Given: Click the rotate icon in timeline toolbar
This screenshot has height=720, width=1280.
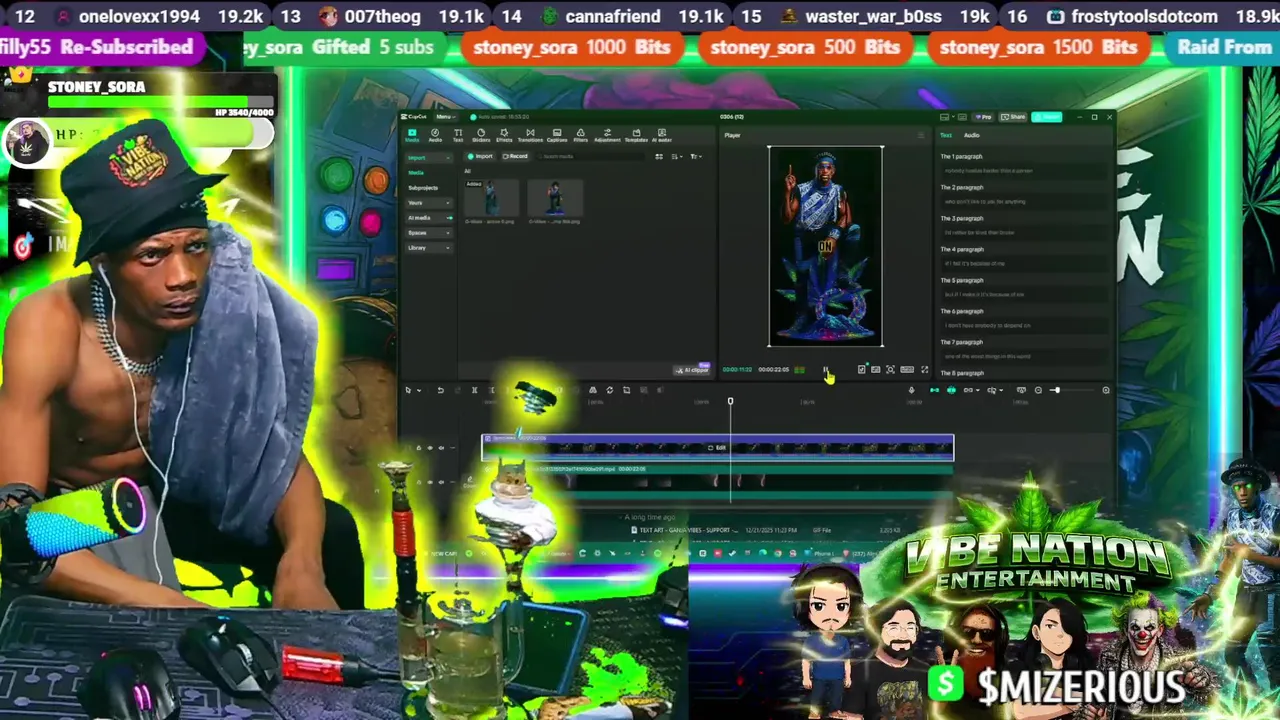Looking at the screenshot, I should pos(610,390).
